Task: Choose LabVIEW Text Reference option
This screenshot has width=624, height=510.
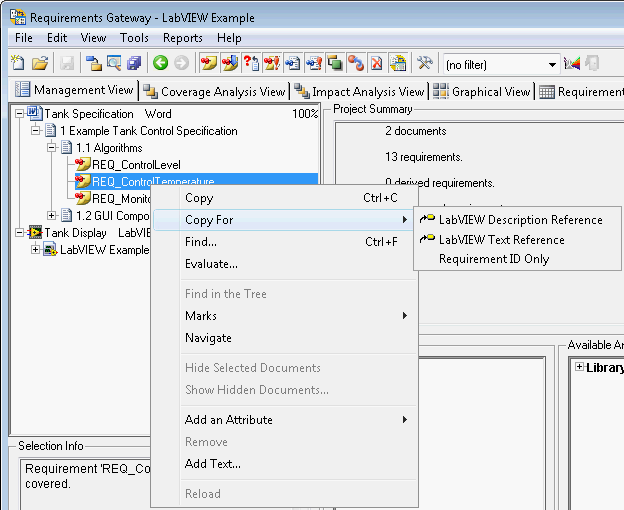Action: tap(501, 240)
